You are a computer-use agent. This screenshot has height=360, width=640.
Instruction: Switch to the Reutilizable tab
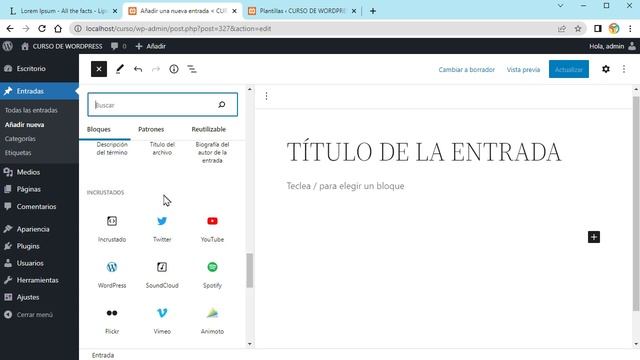pos(209,129)
